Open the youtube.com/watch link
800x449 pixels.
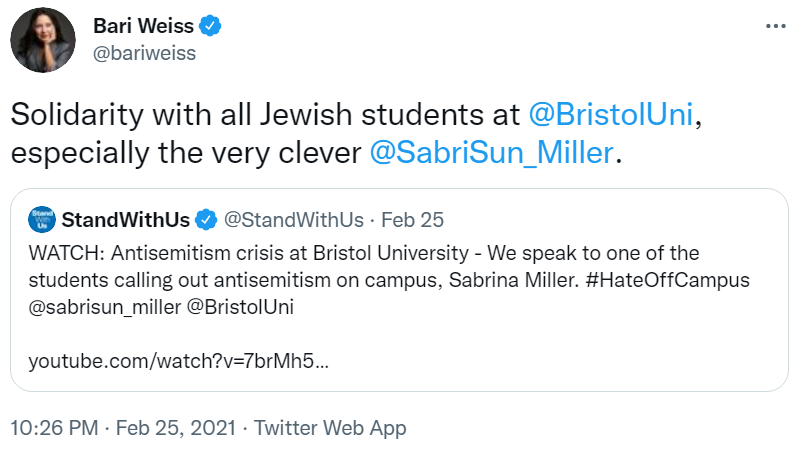click(179, 361)
